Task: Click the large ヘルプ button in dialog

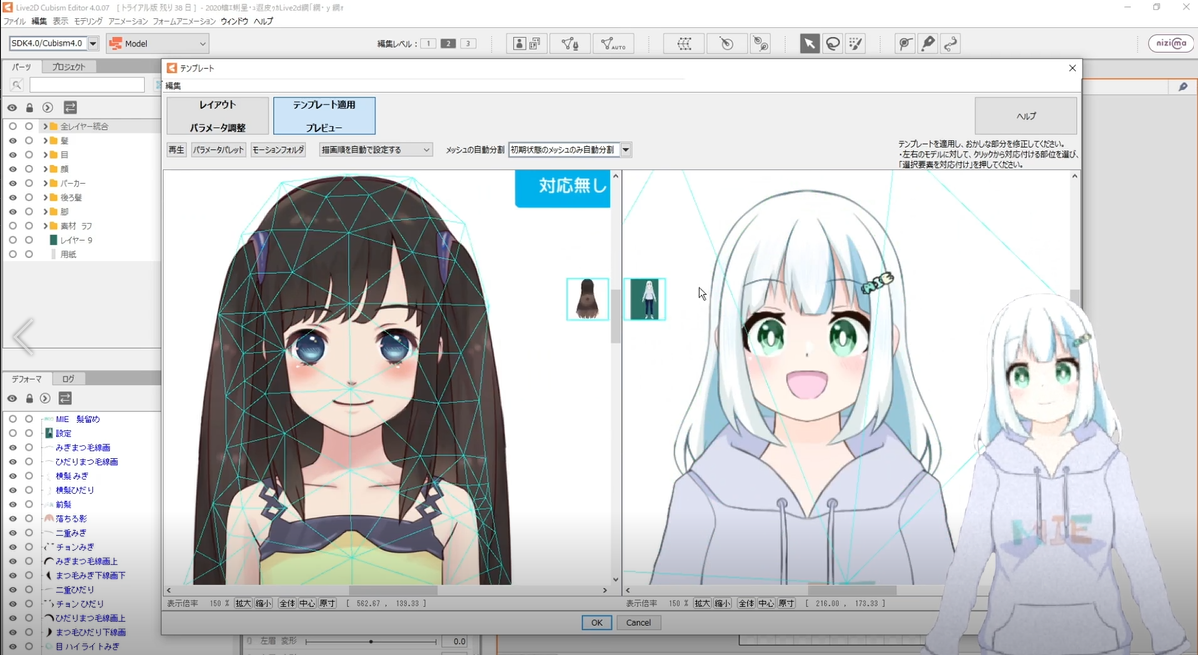Action: pyautogui.click(x=1025, y=116)
